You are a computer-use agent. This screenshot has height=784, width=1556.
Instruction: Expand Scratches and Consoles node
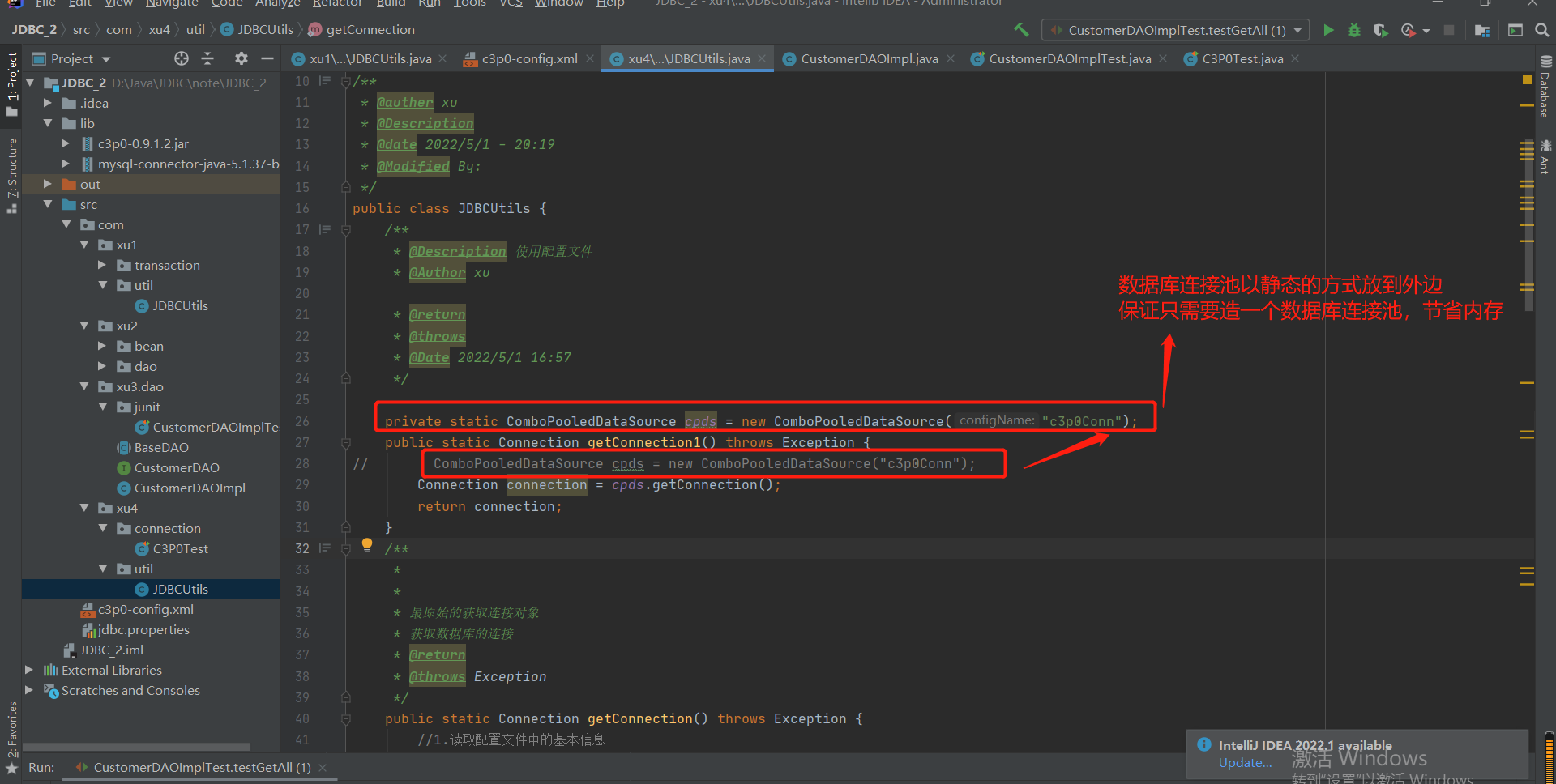(x=29, y=690)
